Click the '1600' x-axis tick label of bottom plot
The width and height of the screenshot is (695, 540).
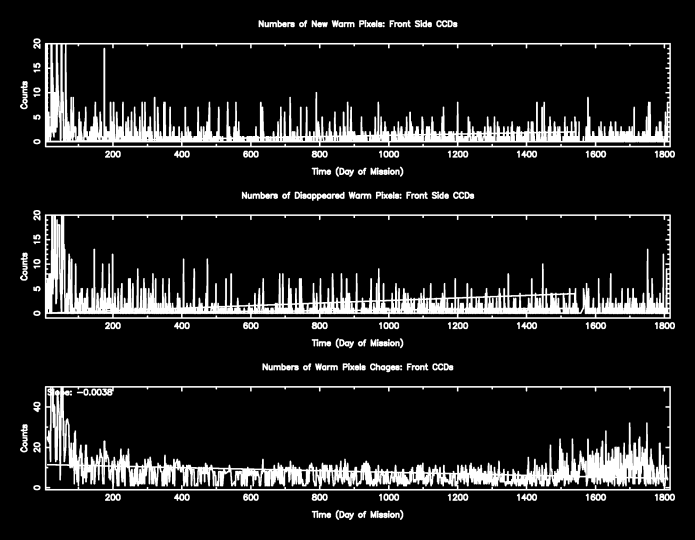click(x=595, y=497)
